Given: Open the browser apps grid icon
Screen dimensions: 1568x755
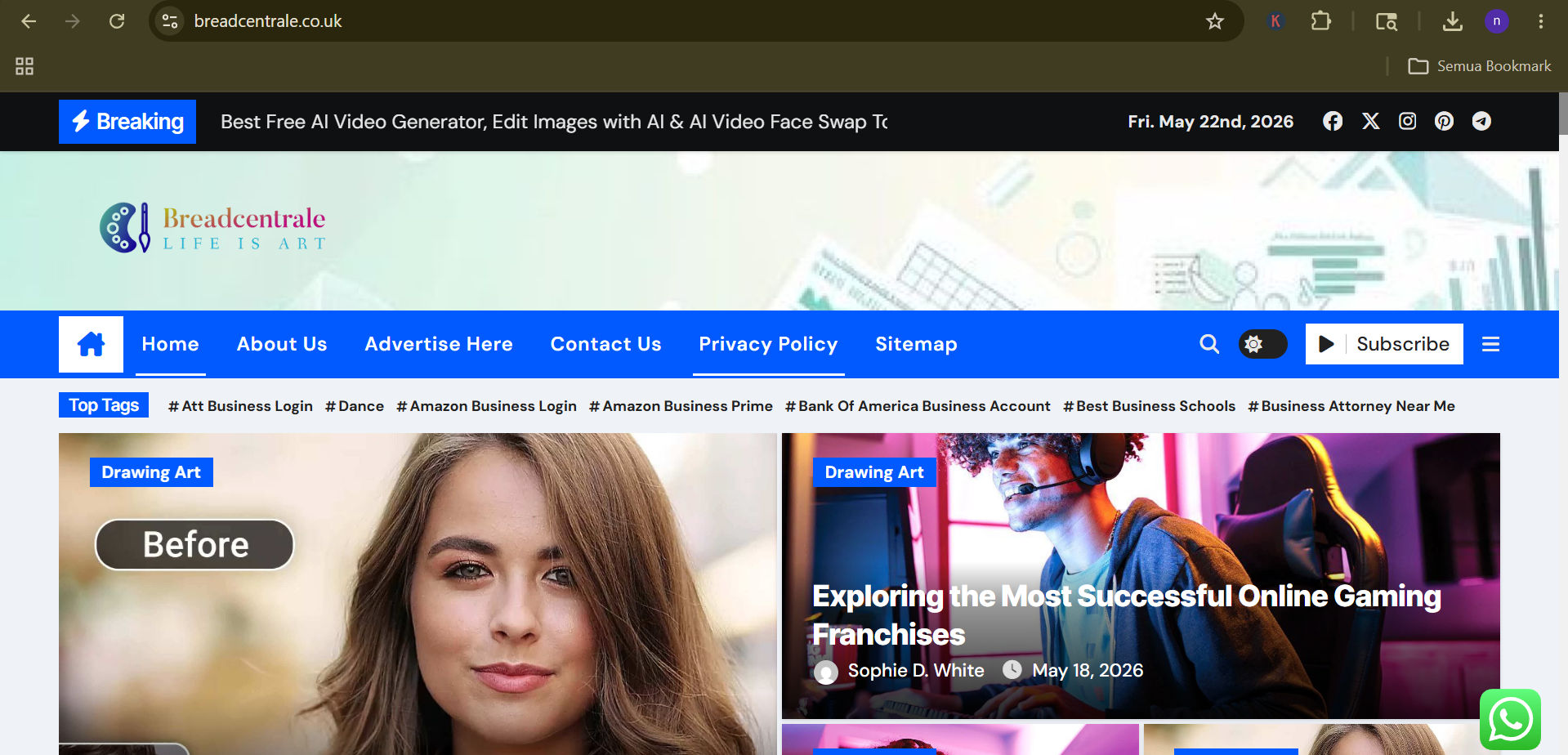Looking at the screenshot, I should (x=25, y=66).
